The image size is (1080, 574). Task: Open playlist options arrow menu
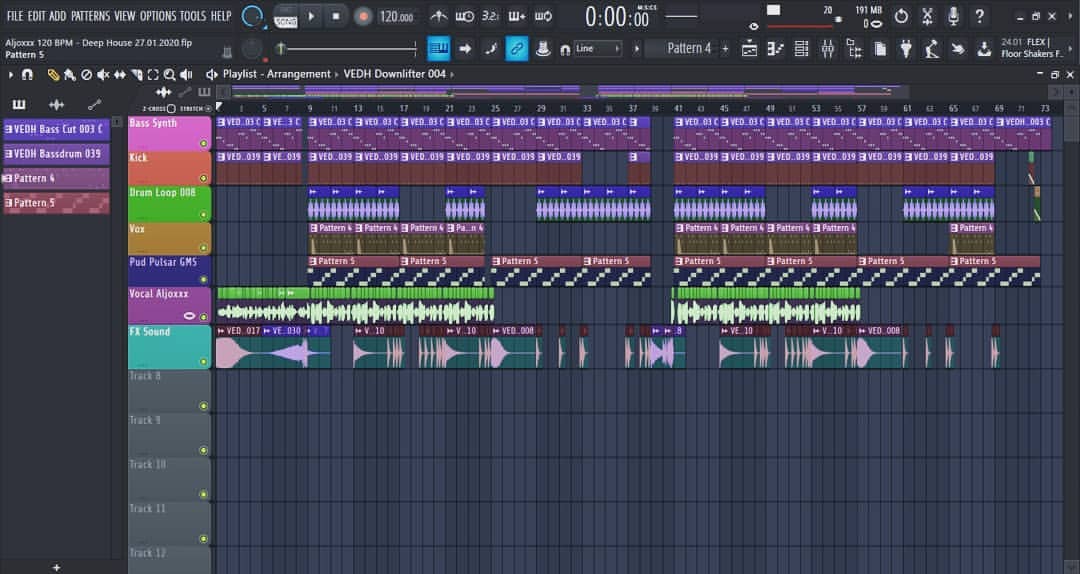coord(11,74)
